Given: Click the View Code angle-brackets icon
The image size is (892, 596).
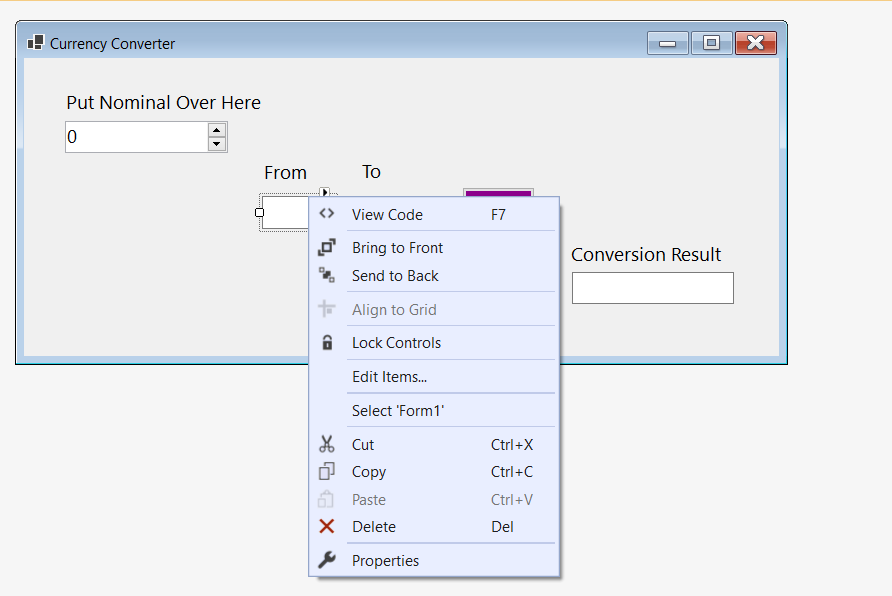Looking at the screenshot, I should point(327,214).
